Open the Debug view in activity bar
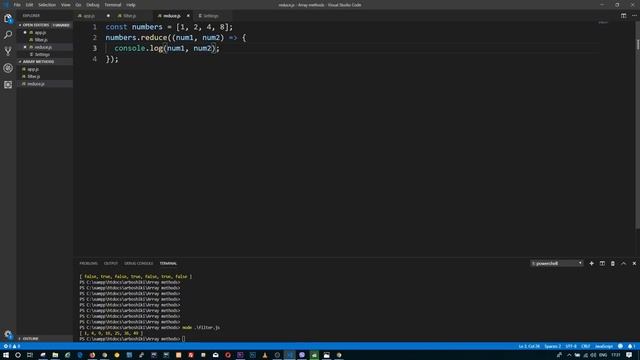 coord(8,68)
